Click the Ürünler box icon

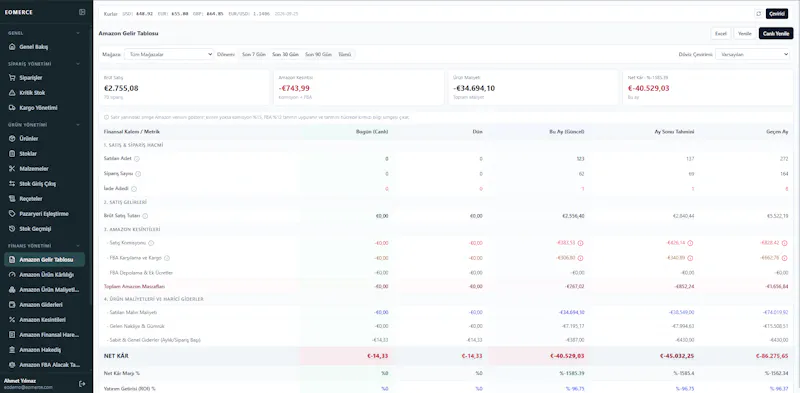12,139
